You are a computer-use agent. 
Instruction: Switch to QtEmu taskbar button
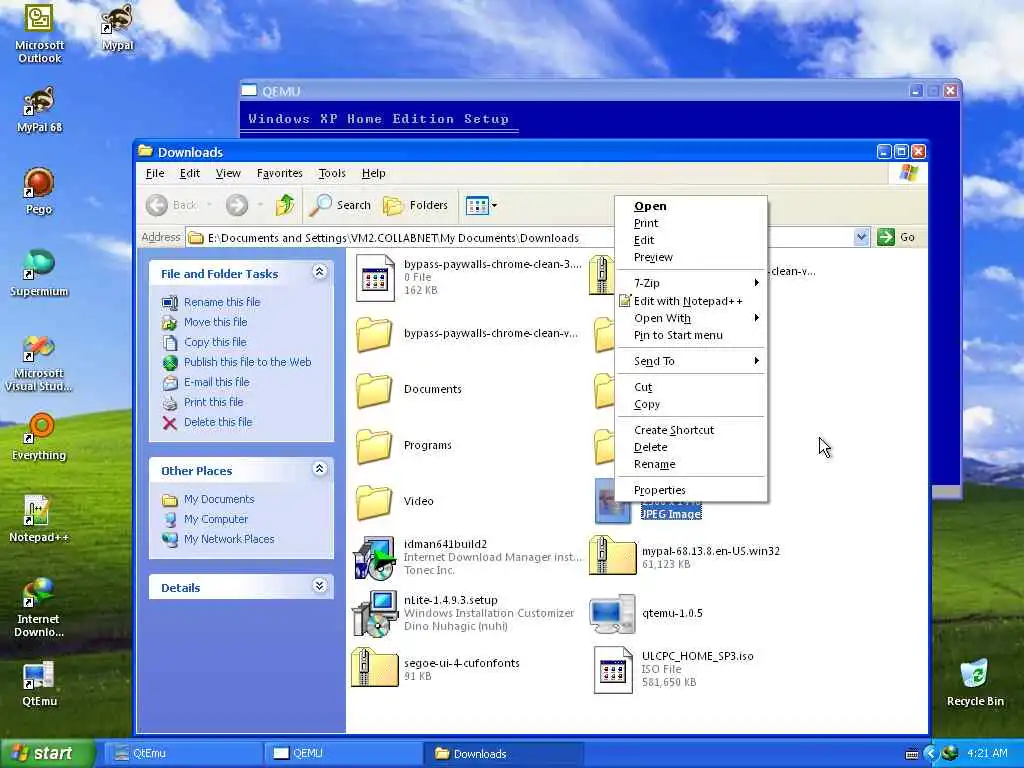coord(184,753)
